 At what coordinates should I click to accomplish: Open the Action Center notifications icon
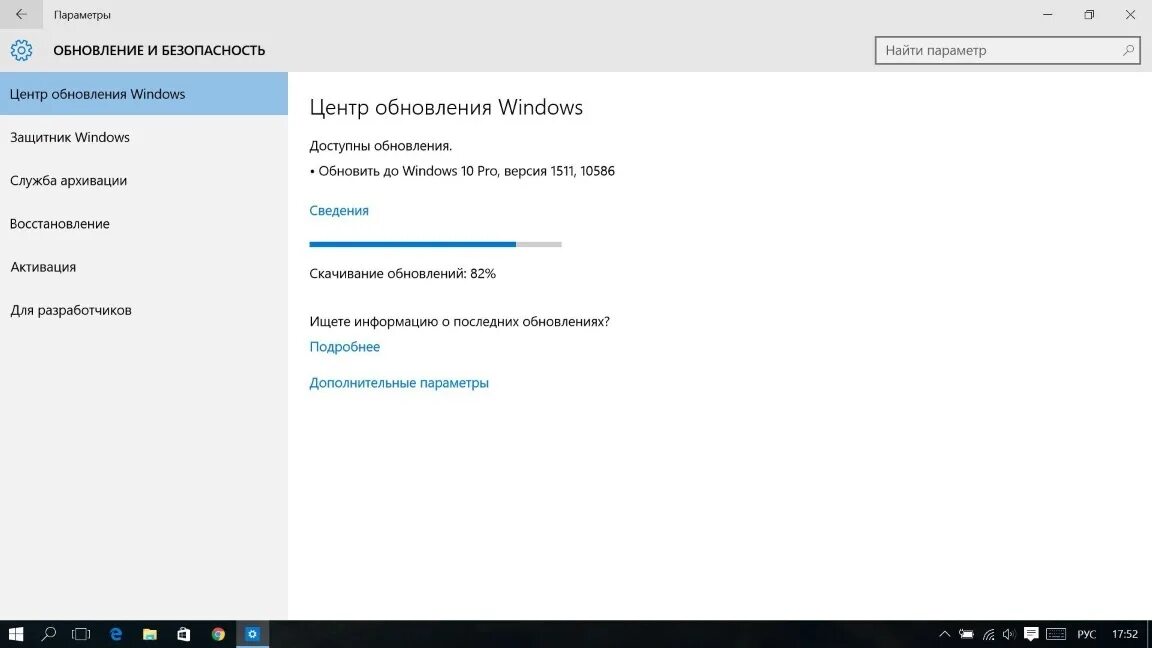1032,634
